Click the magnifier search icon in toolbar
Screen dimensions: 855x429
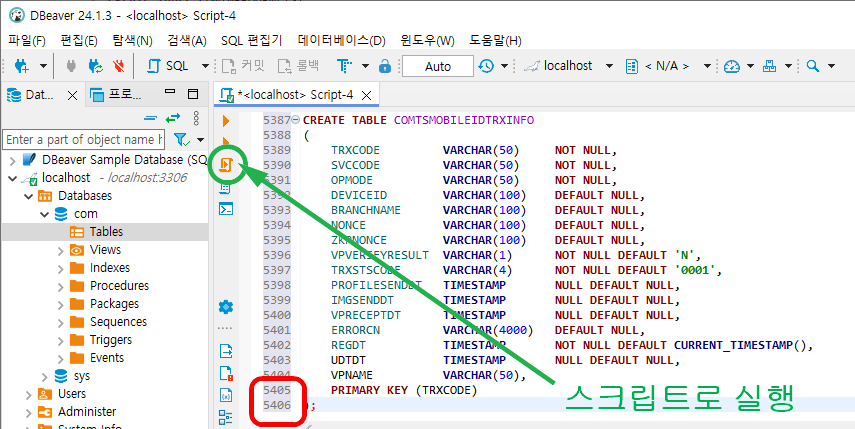(812, 66)
